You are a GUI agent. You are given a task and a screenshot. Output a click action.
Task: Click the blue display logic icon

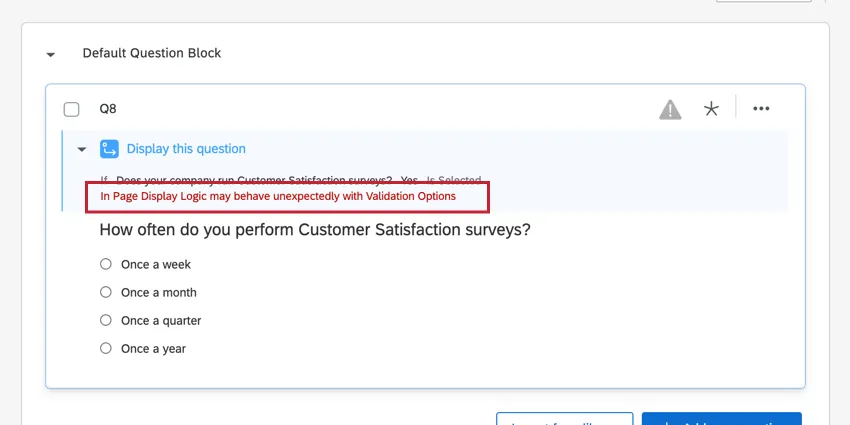click(x=110, y=149)
